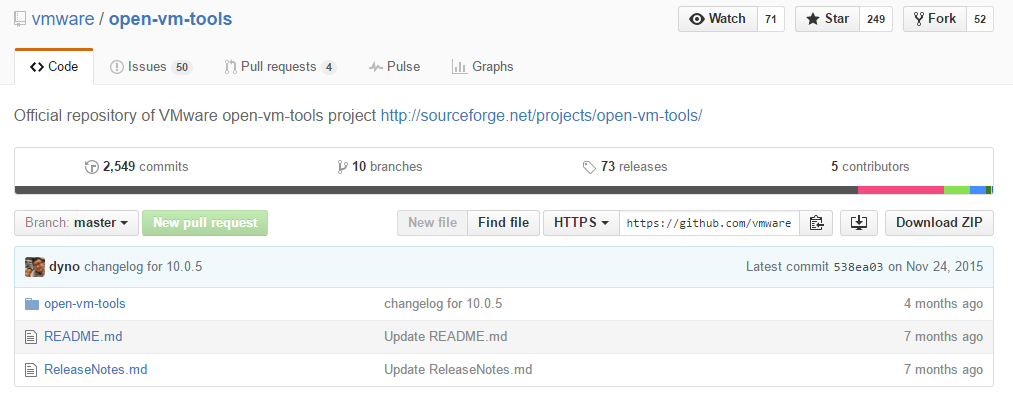Screen dimensions: 1013x396
Task: View the 10 branches
Action: tap(380, 167)
